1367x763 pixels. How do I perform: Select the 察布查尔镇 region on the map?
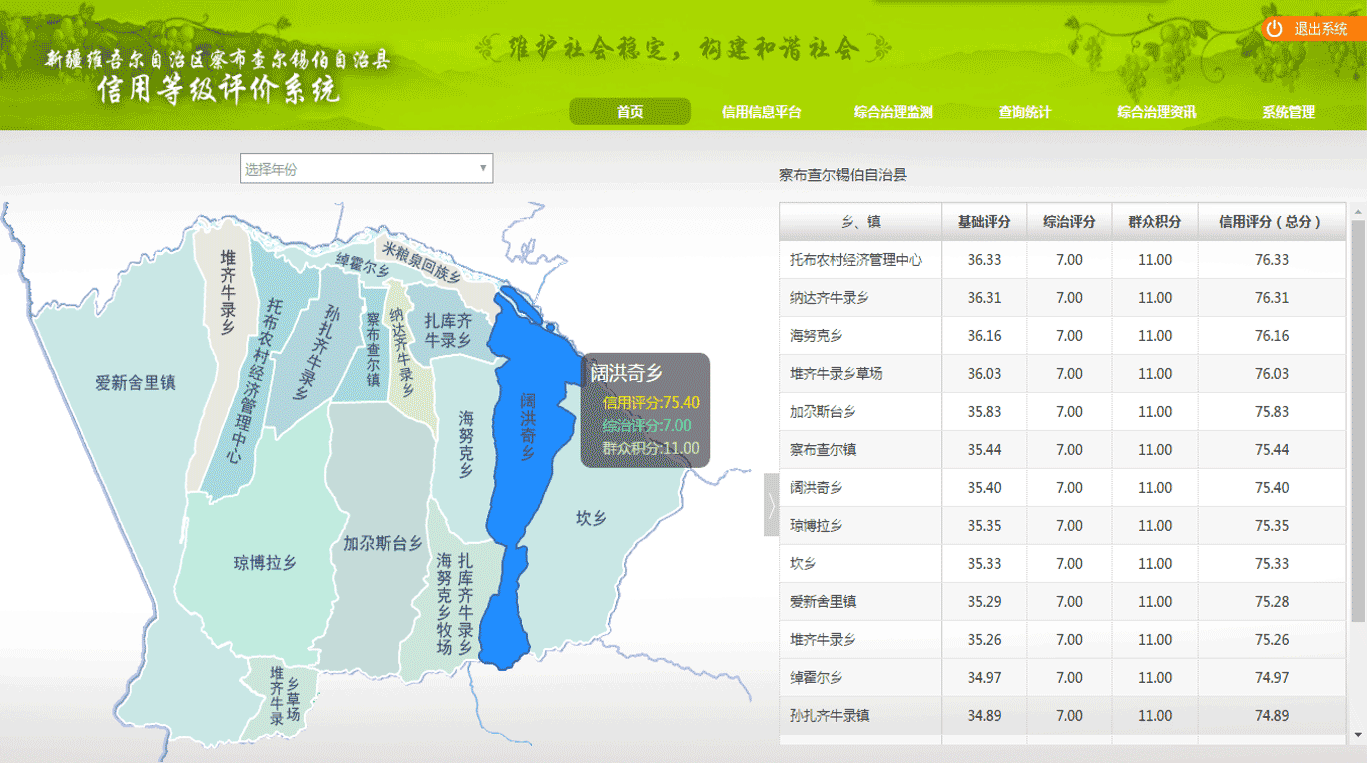372,350
